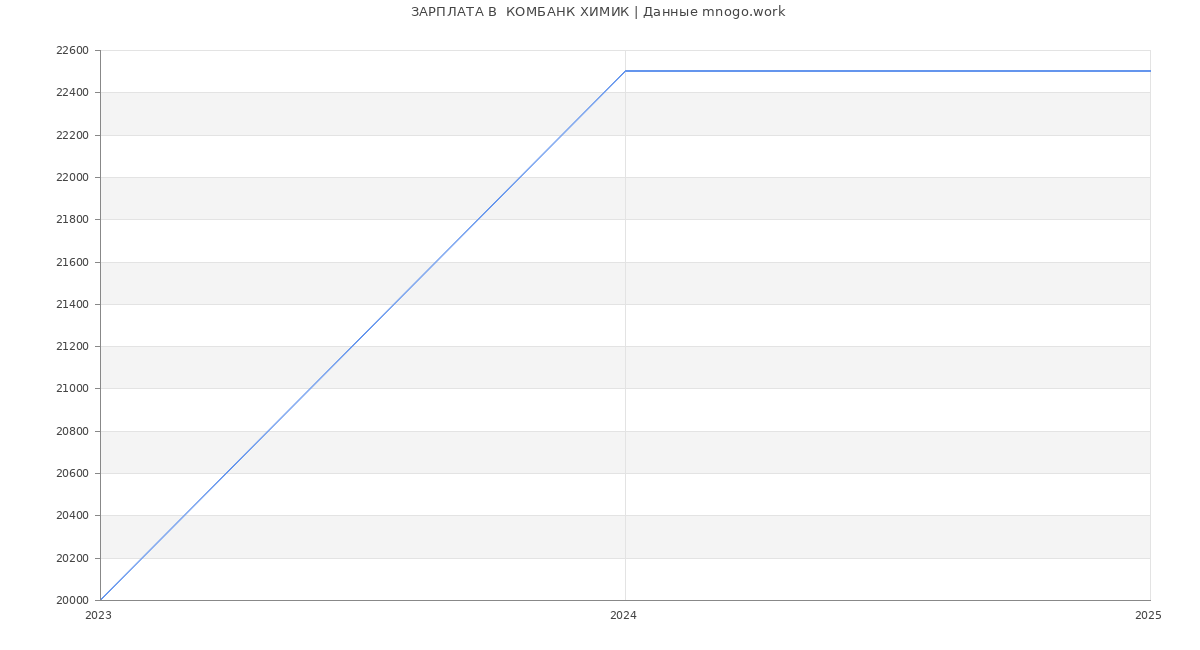Image resolution: width=1200 pixels, height=650 pixels.
Task: Click the 20200 y-axis label
Action: [72, 559]
